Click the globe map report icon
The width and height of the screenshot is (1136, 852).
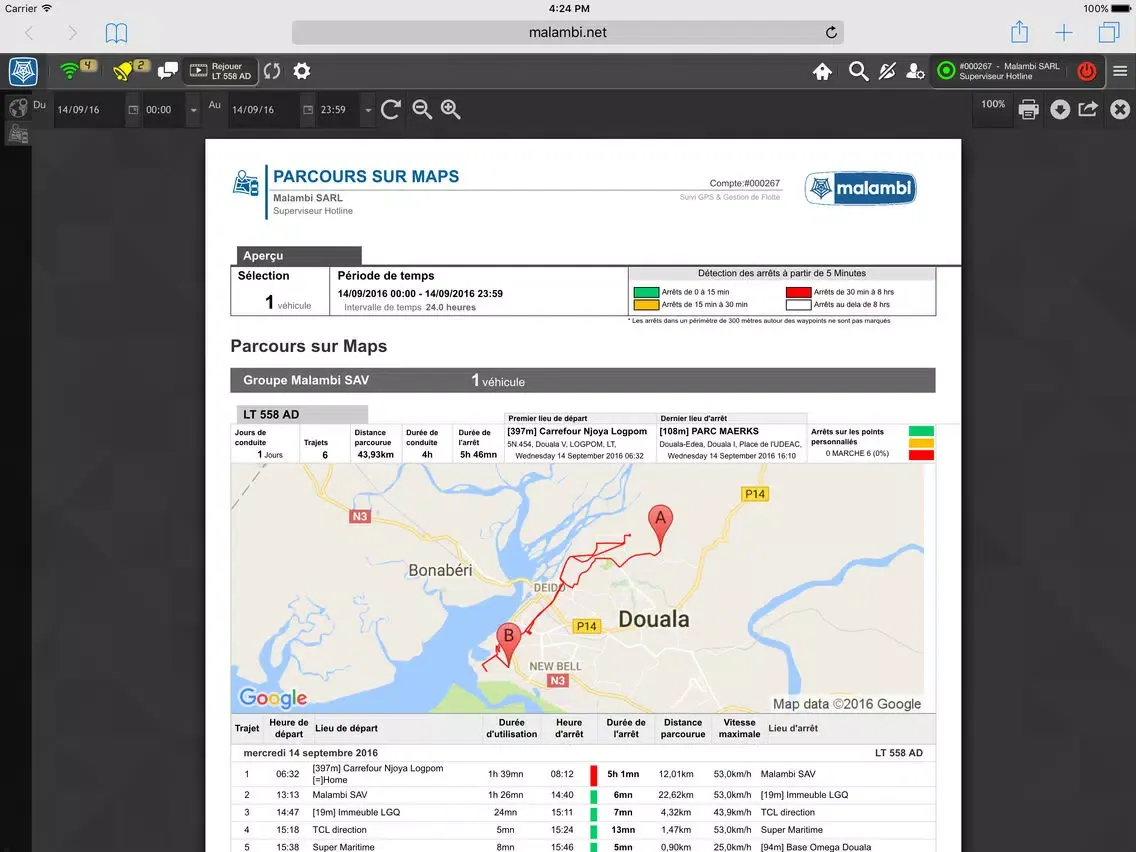click(18, 109)
